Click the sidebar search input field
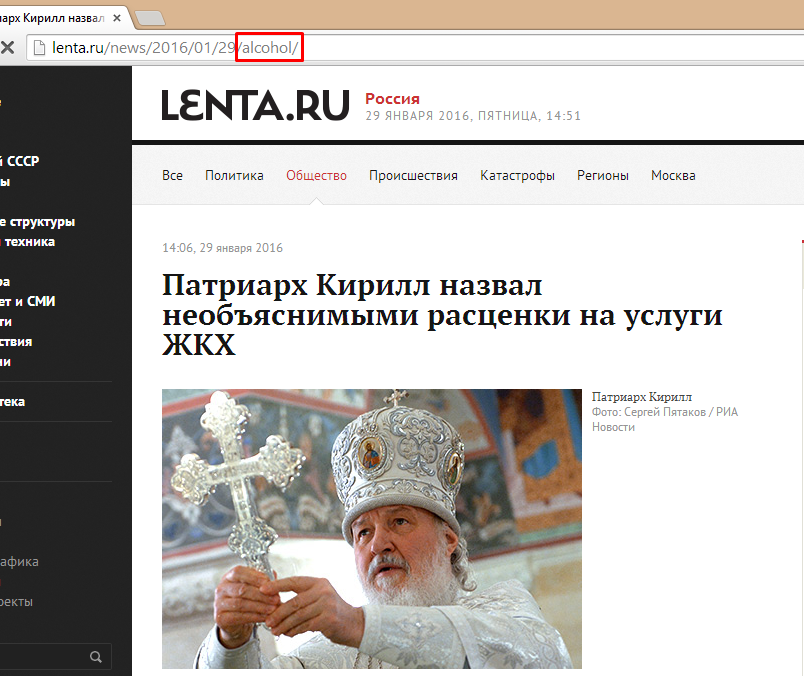Image resolution: width=804 pixels, height=676 pixels. (40, 657)
